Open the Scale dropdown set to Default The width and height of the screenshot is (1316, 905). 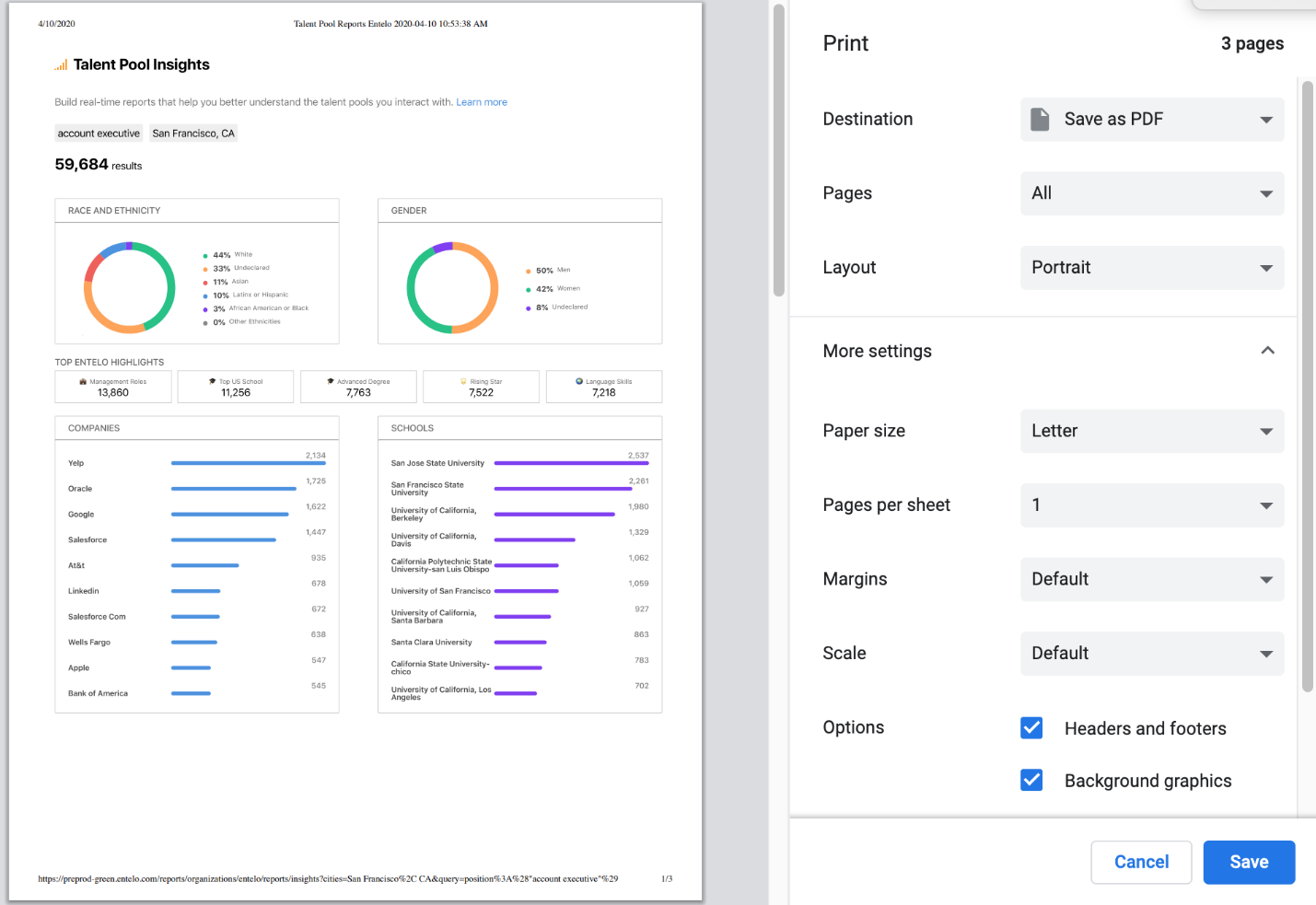(x=1152, y=654)
